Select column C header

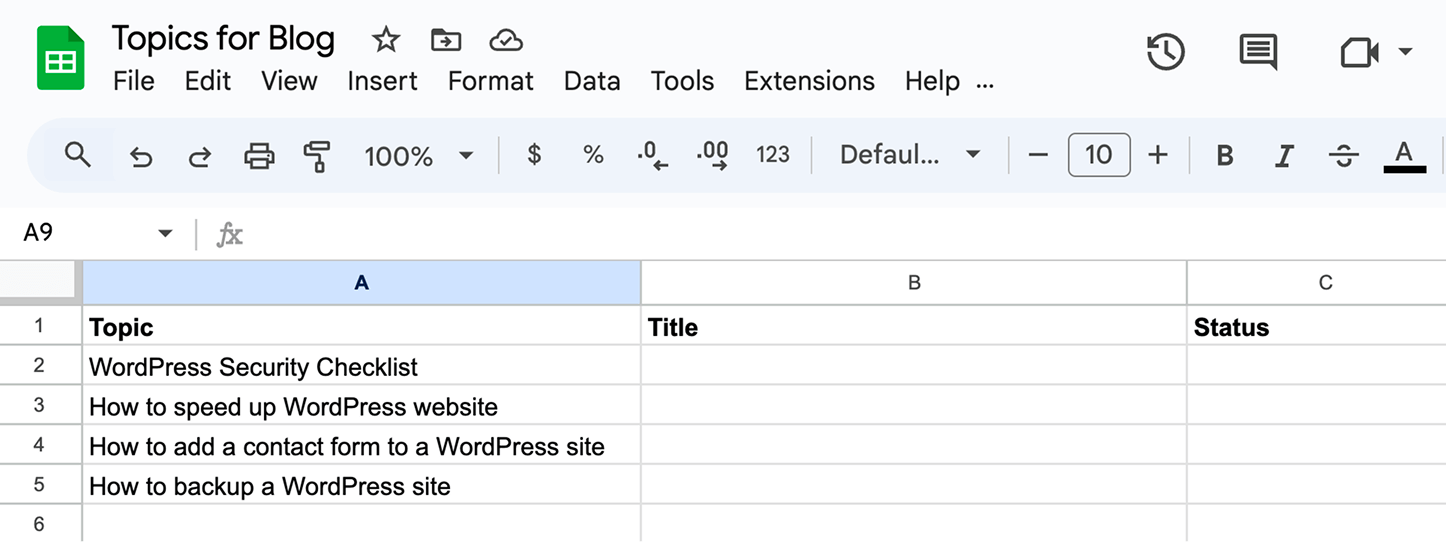[1317, 283]
